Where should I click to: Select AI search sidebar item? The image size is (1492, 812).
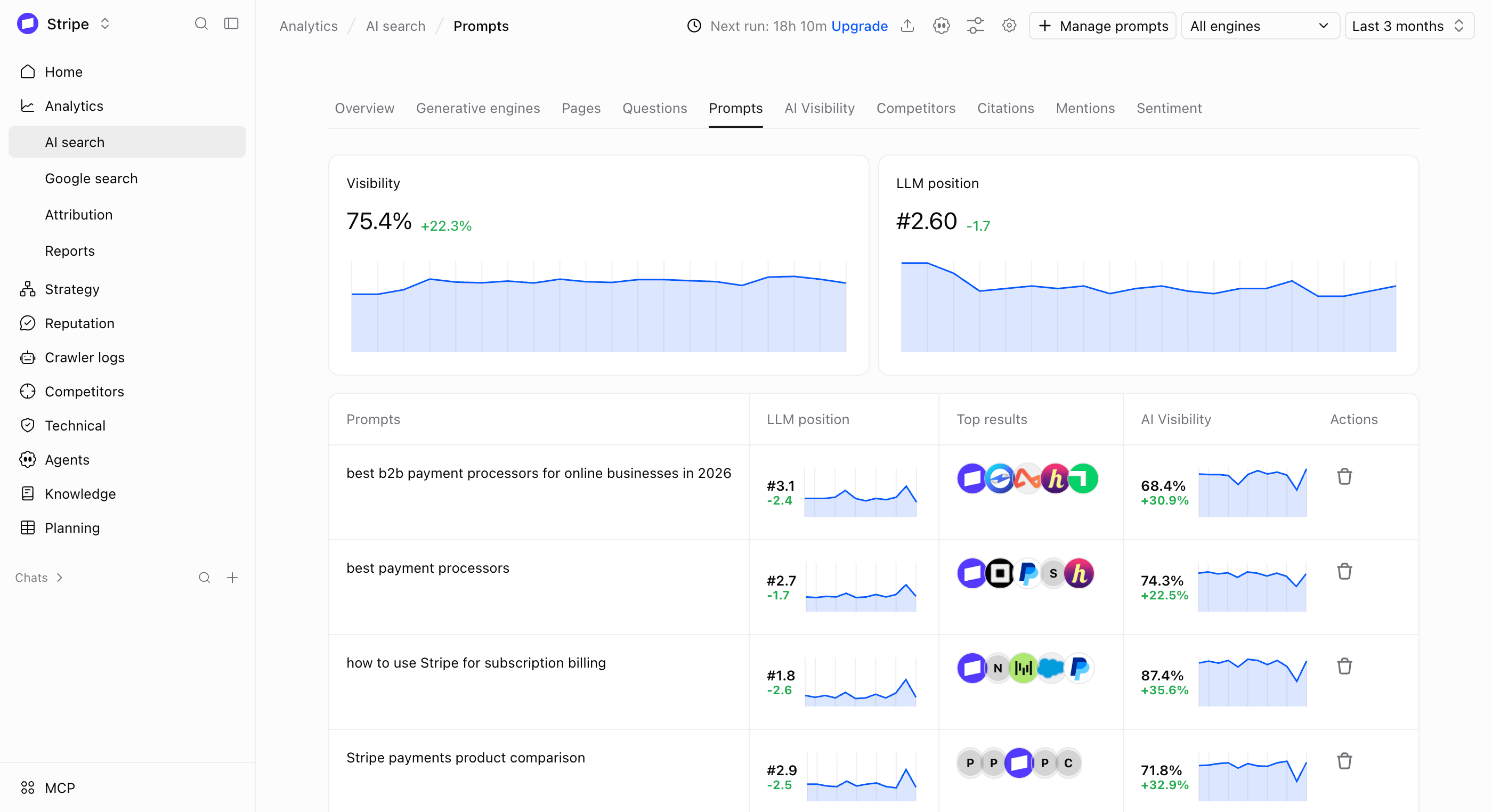click(127, 142)
